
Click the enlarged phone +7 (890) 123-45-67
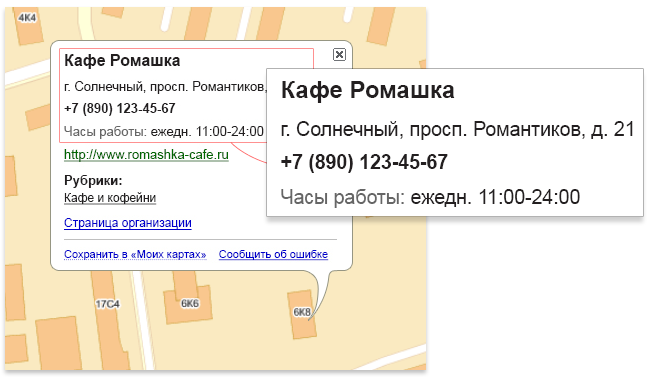pos(364,162)
